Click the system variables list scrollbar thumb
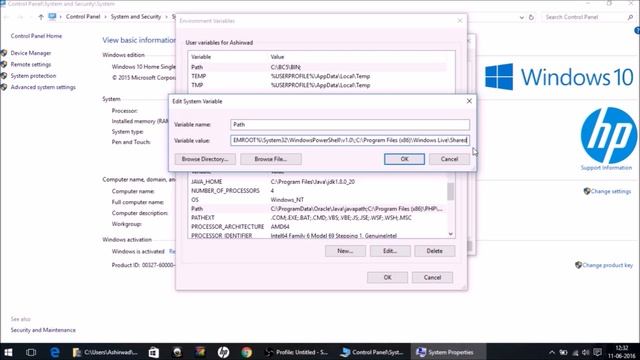The image size is (640, 360). pyautogui.click(x=451, y=191)
